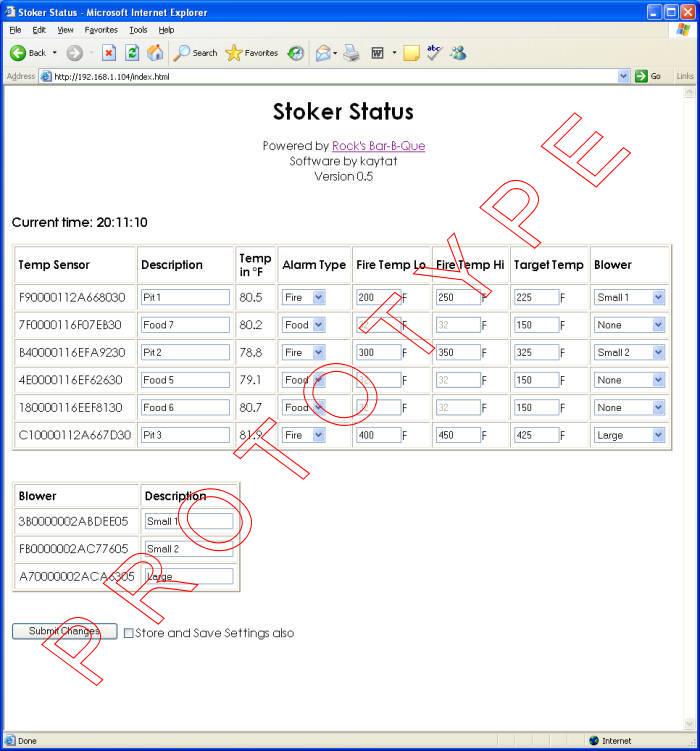Edit Fire Temp Hi 450 field
Viewport: 700px width, 751px height.
(458, 435)
